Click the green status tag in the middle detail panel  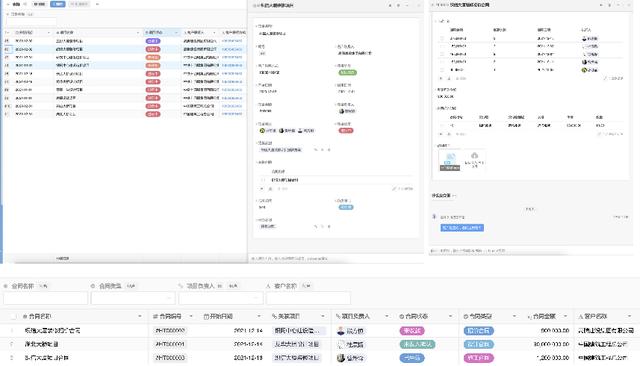tap(347, 73)
